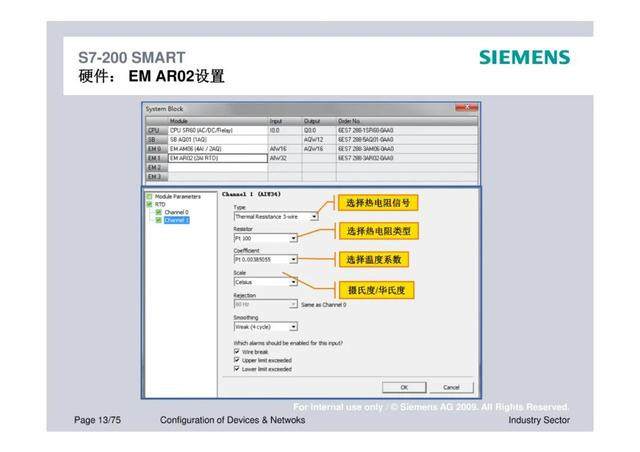Select the RTD tree node

[x=160, y=204]
